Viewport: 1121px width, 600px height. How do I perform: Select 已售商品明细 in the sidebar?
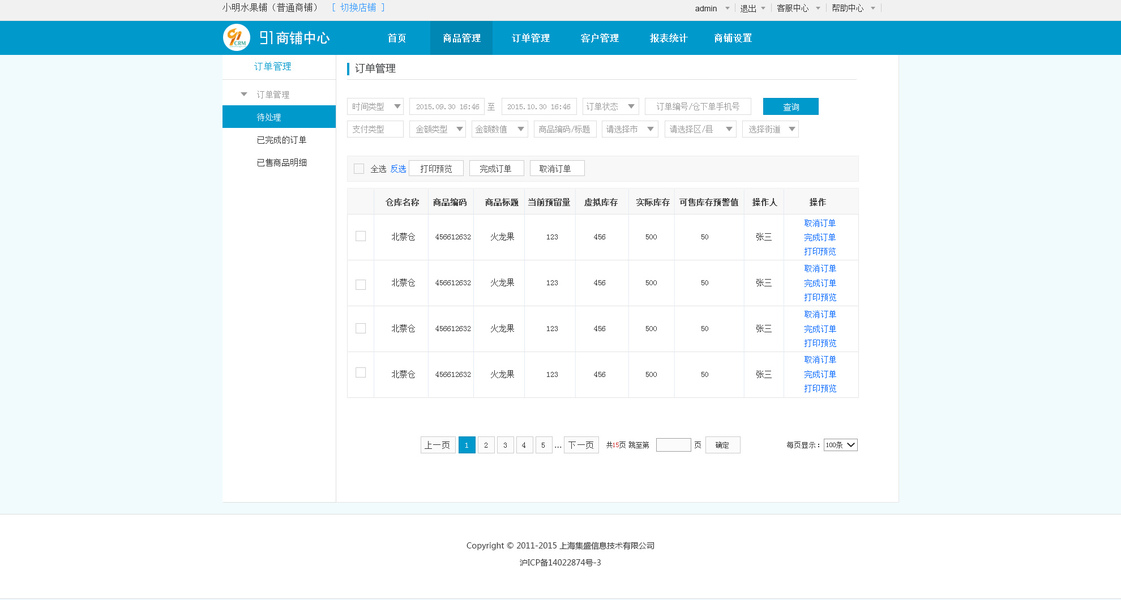282,163
